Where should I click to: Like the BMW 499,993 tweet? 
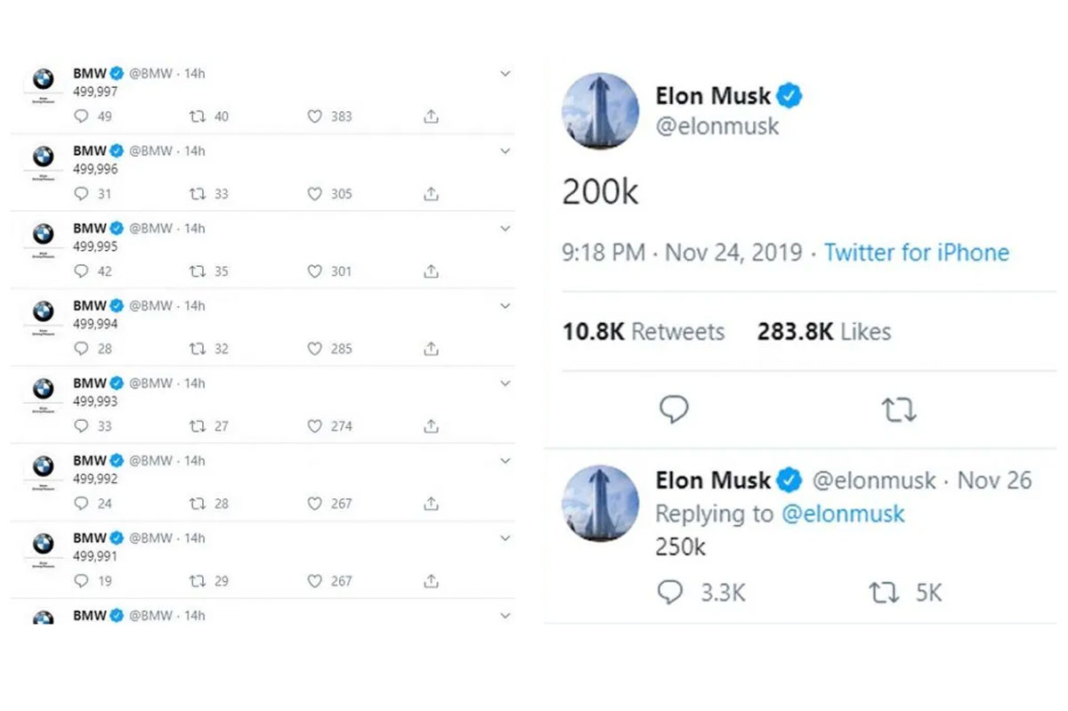(315, 426)
